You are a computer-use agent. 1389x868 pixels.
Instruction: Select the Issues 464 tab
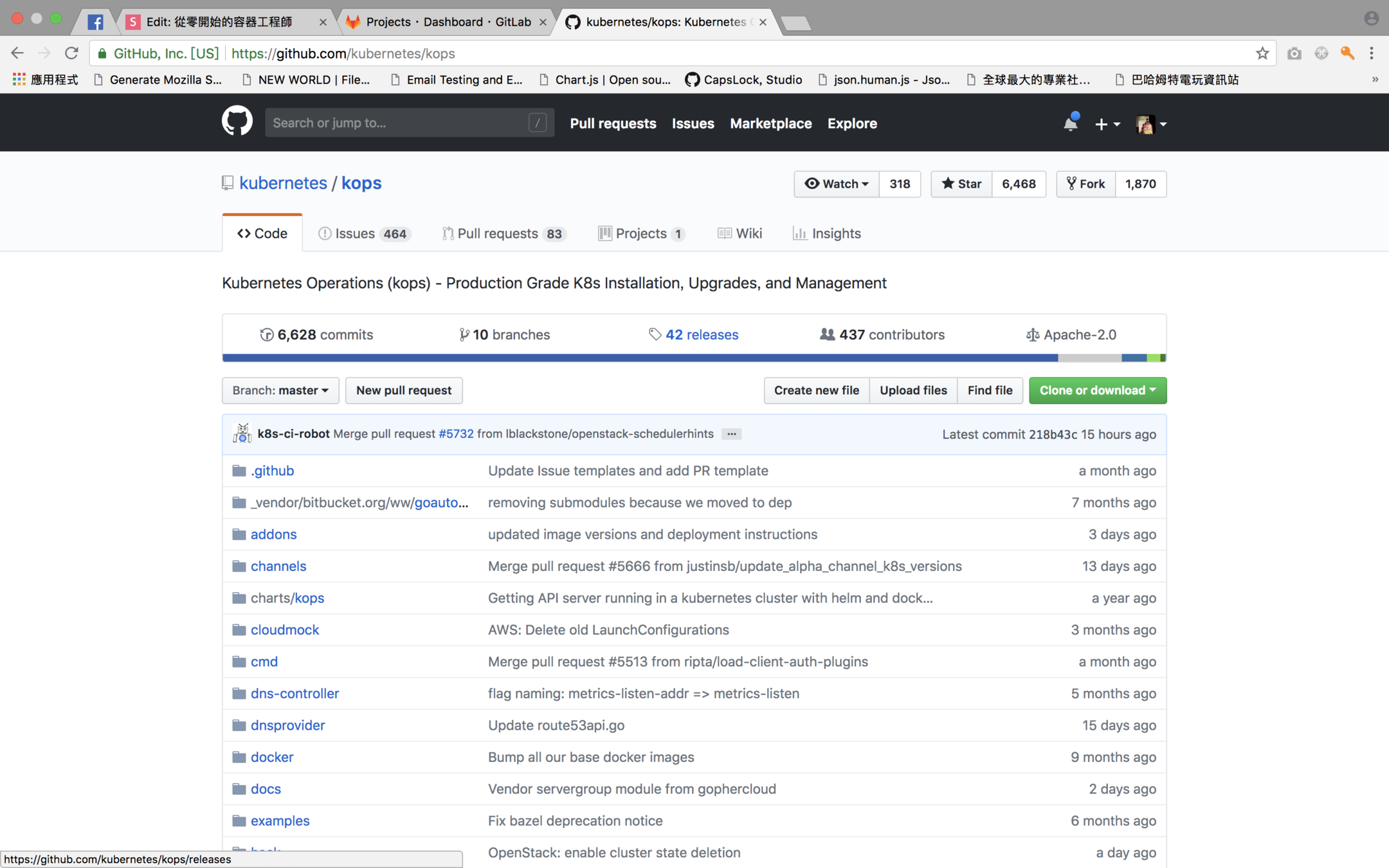(363, 233)
